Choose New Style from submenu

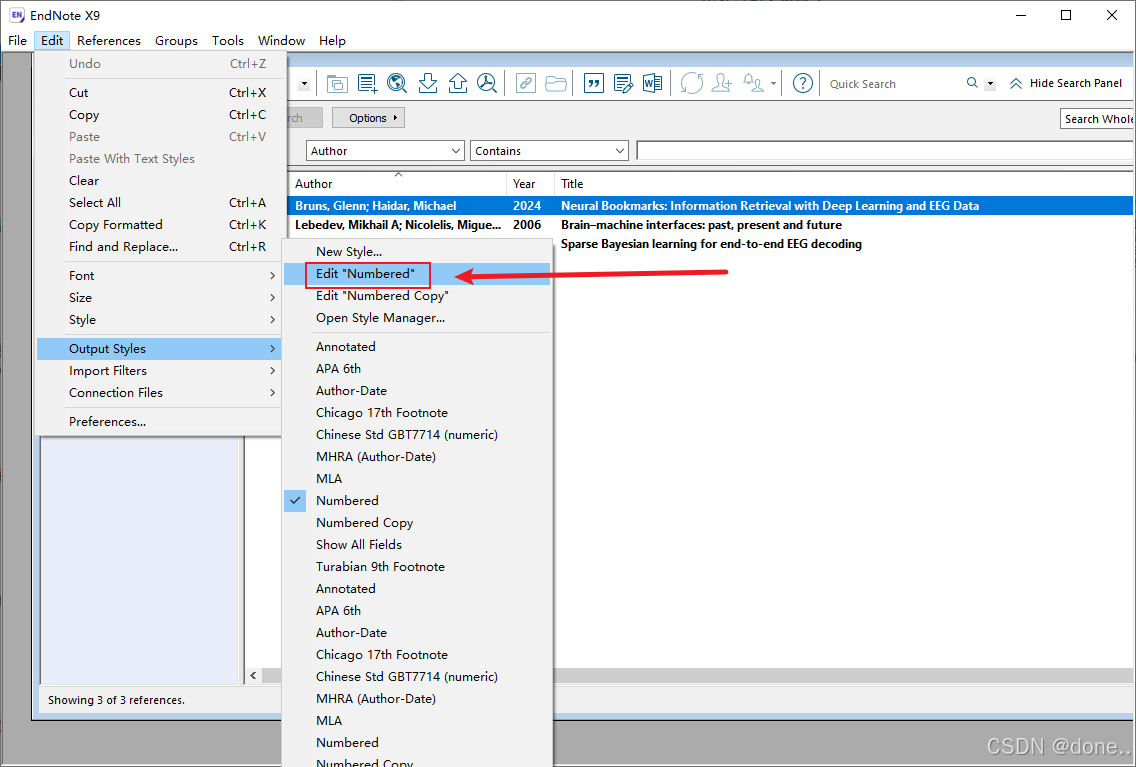[417, 251]
